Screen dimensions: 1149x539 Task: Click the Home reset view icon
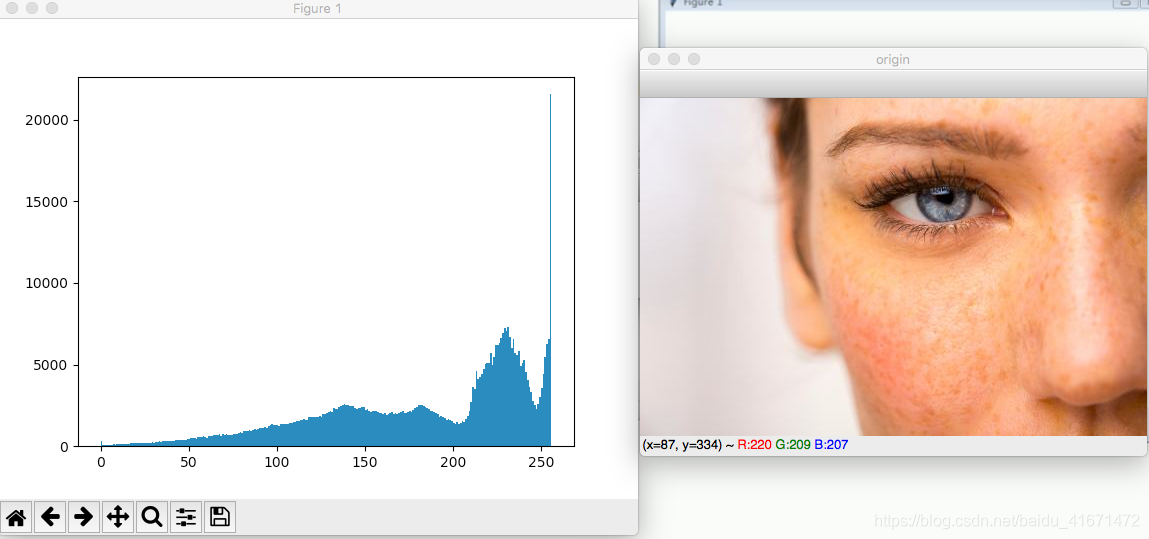tap(16, 517)
